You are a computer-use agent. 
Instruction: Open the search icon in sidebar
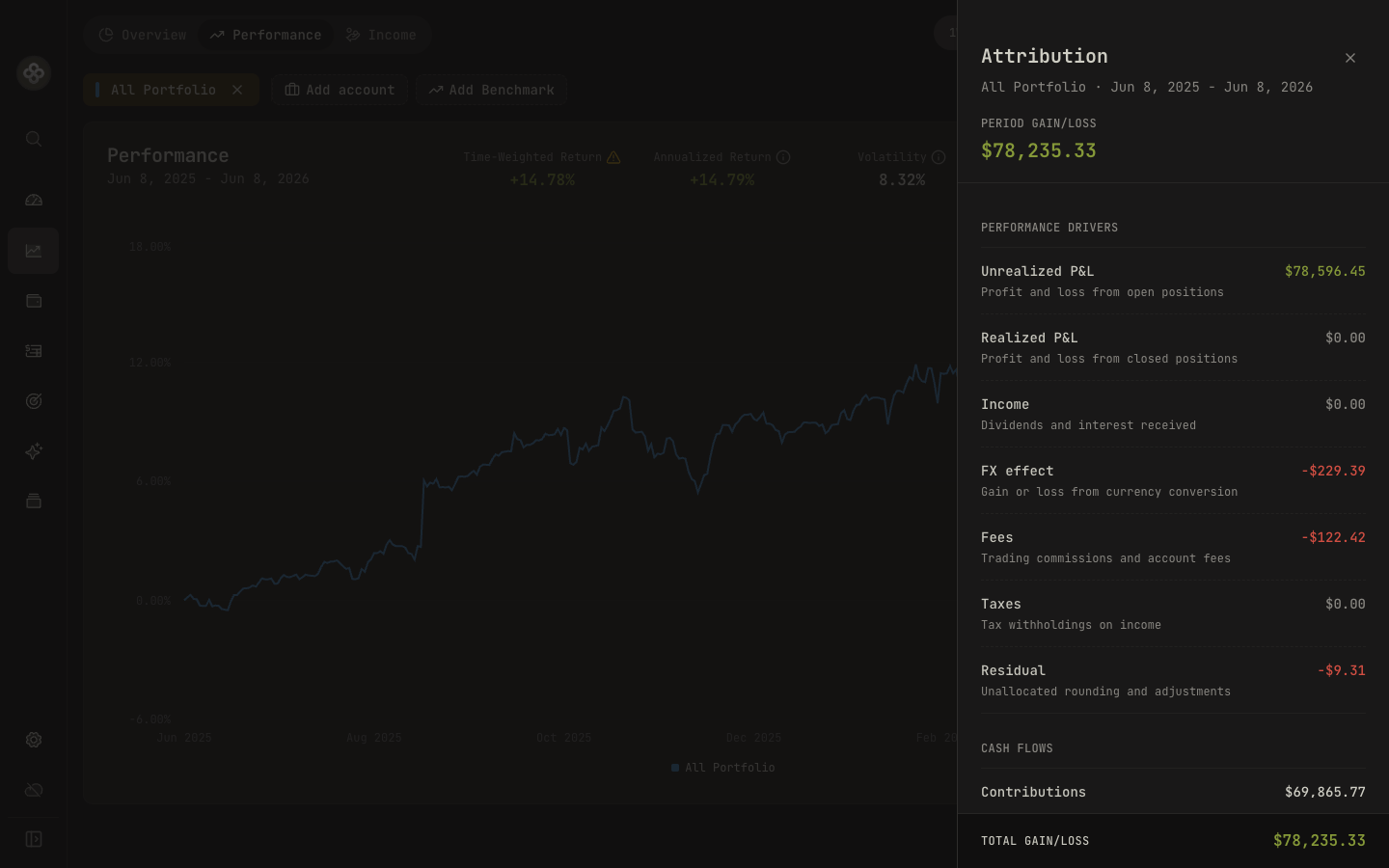(x=34, y=139)
